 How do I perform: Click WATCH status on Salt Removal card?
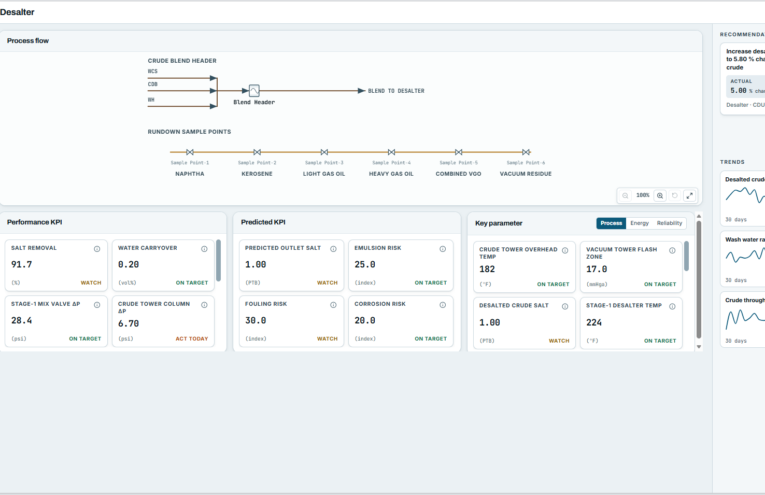coord(91,283)
